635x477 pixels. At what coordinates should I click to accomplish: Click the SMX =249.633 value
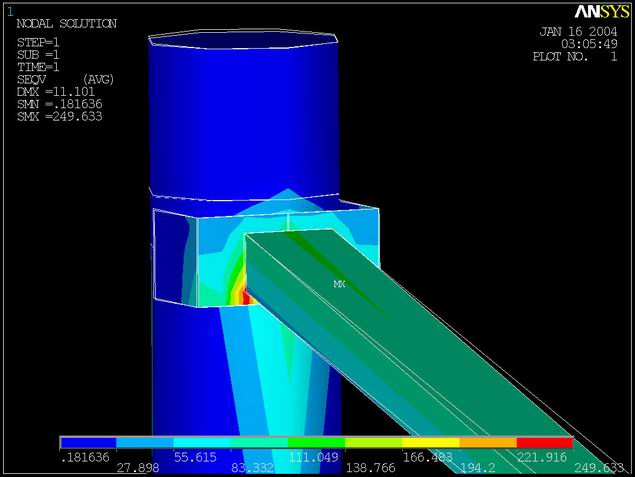click(x=60, y=117)
